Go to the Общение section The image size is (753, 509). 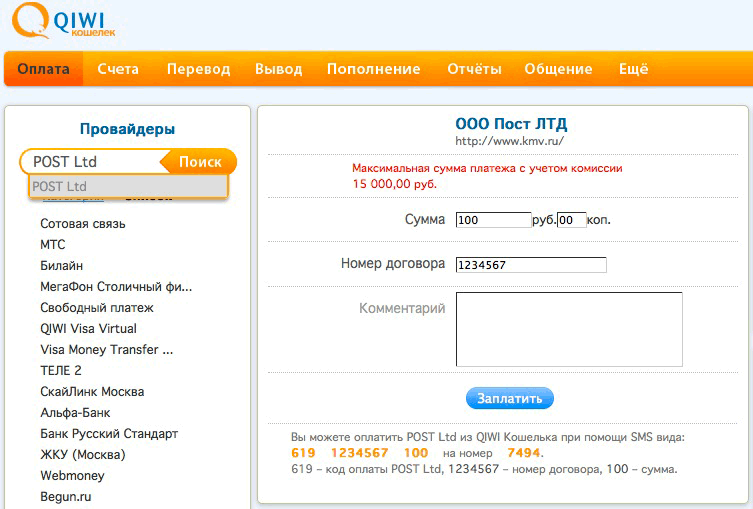click(x=558, y=69)
